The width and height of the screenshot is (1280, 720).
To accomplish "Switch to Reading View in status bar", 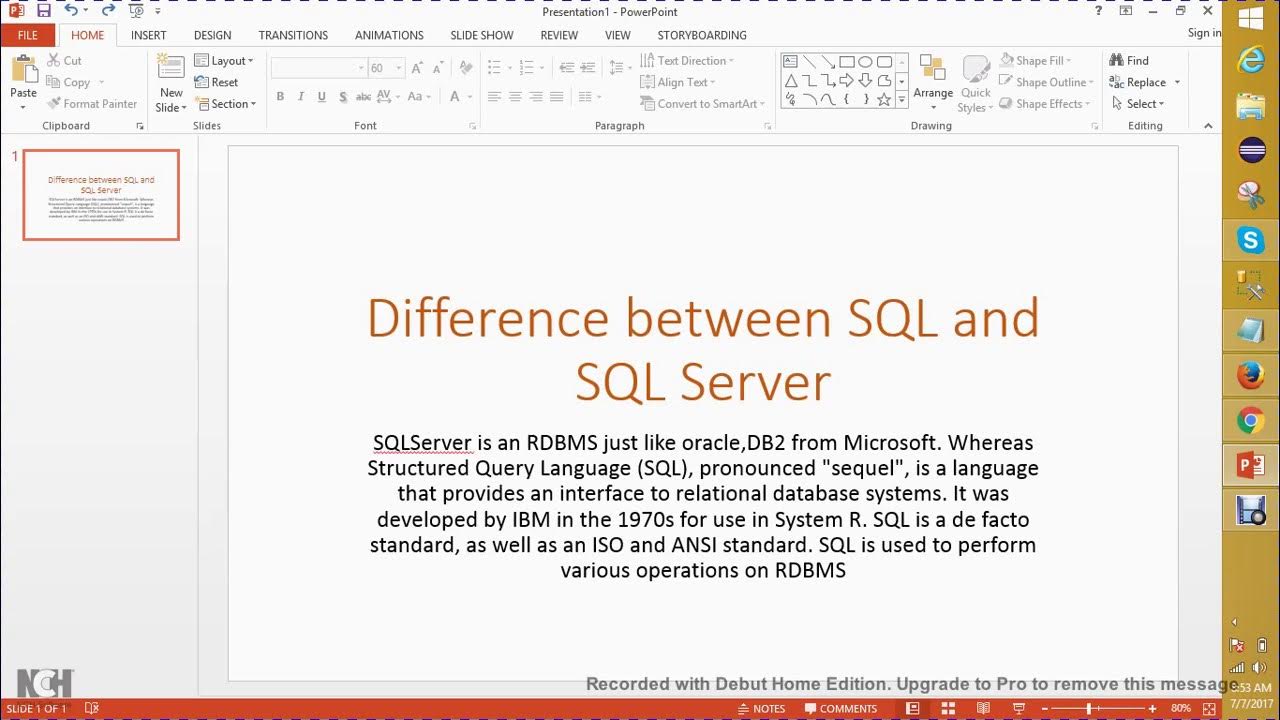I will [x=984, y=709].
